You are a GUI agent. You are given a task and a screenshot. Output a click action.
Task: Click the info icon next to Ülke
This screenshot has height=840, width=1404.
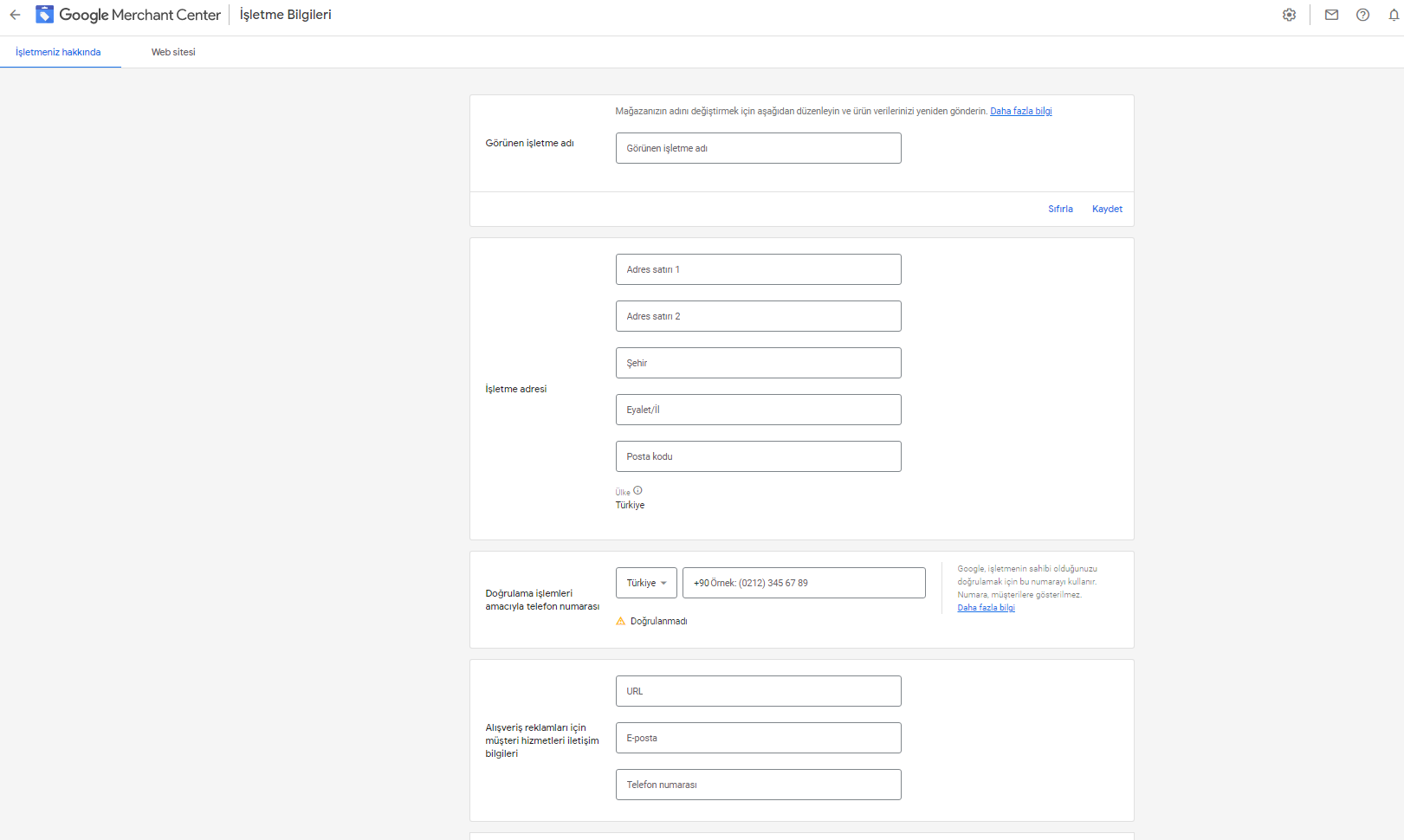coord(637,490)
